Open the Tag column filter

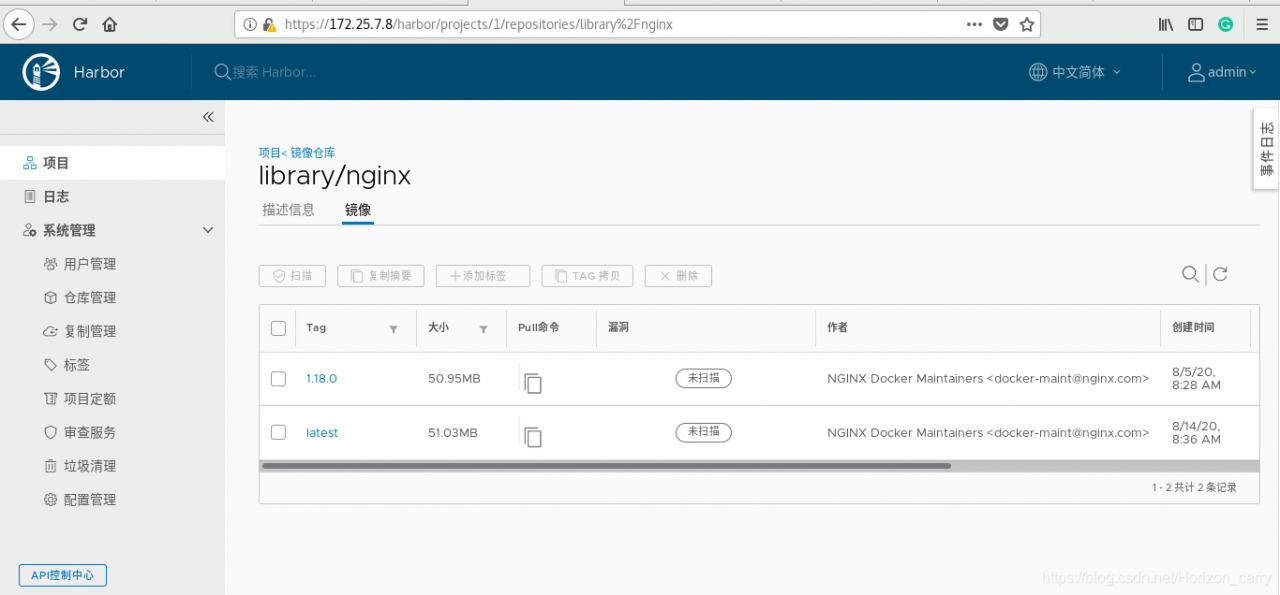(x=393, y=329)
